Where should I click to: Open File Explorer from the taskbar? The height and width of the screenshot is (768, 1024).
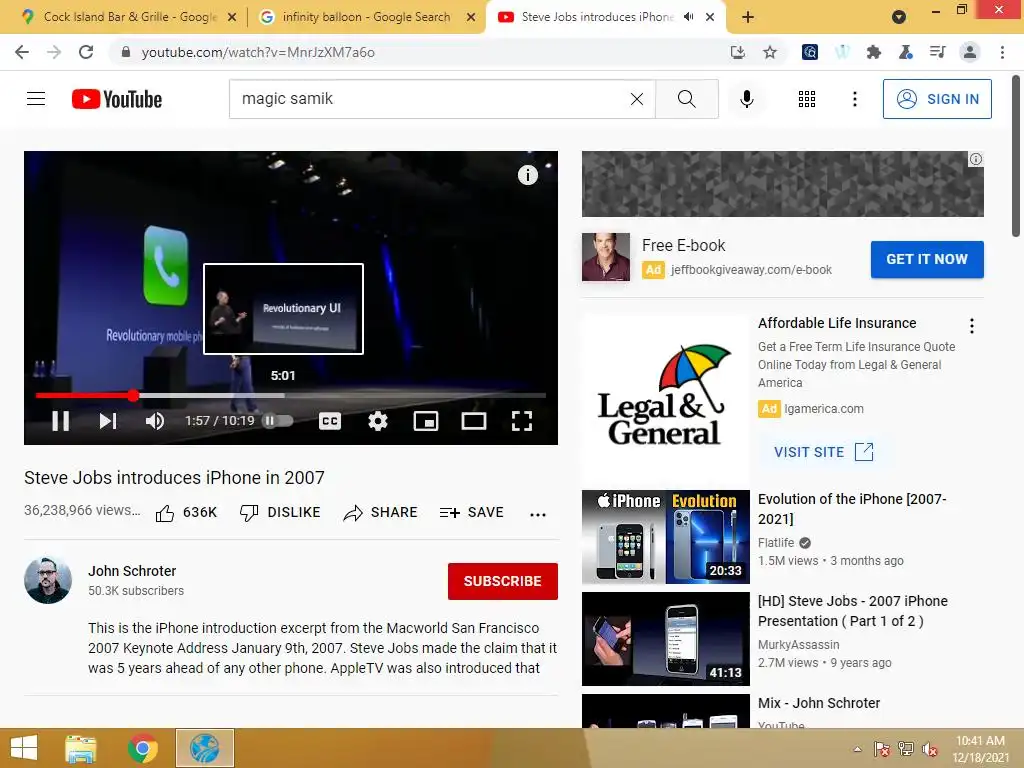(81, 748)
